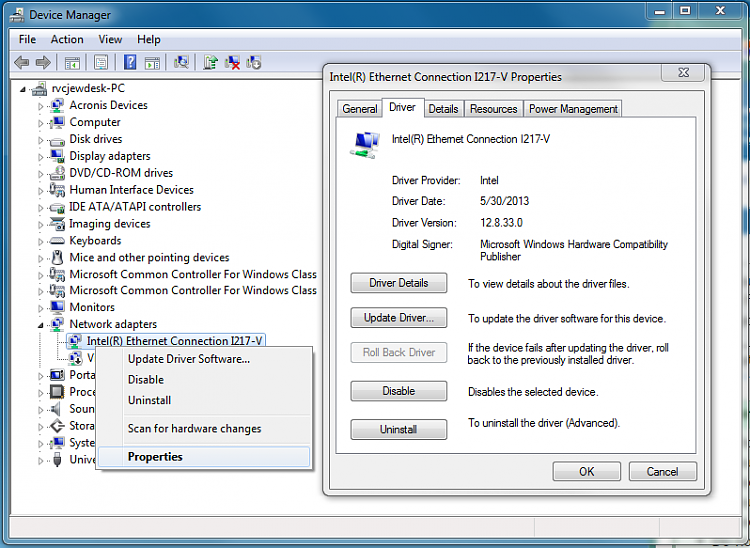Toggle the Show/Hide Action Pane toolbar icon

coord(152,63)
